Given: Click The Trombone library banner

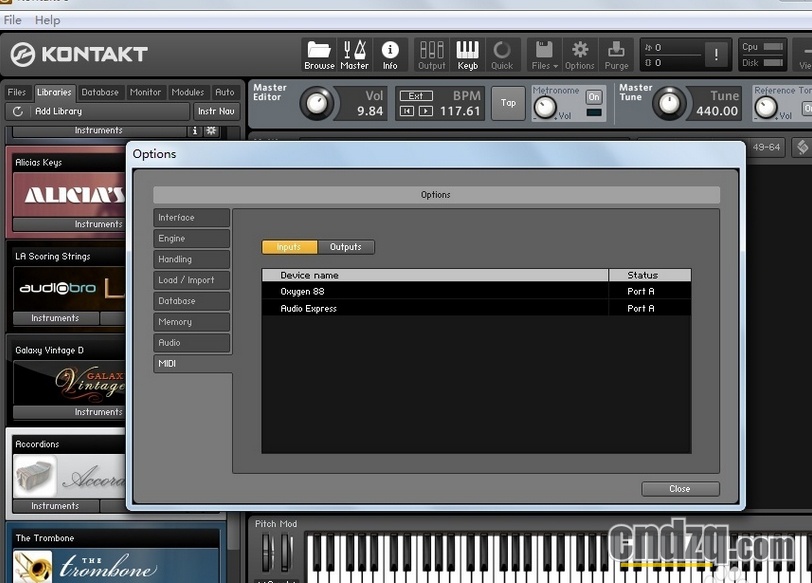Looking at the screenshot, I should point(116,566).
